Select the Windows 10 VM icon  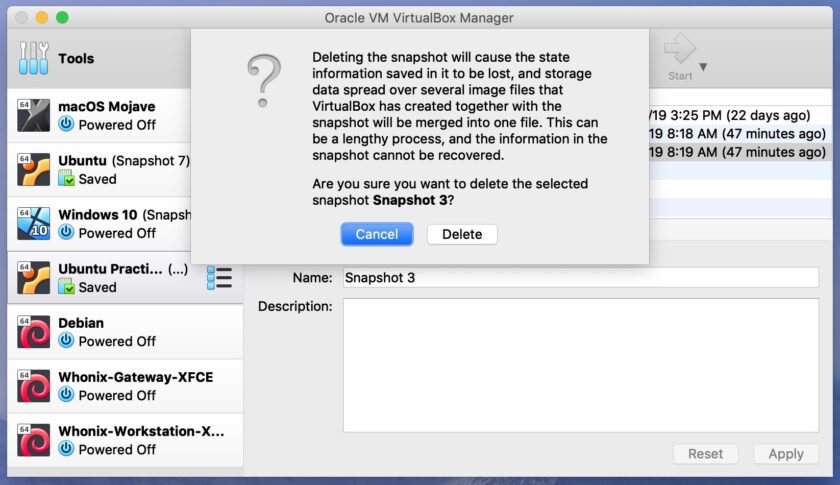pos(33,223)
